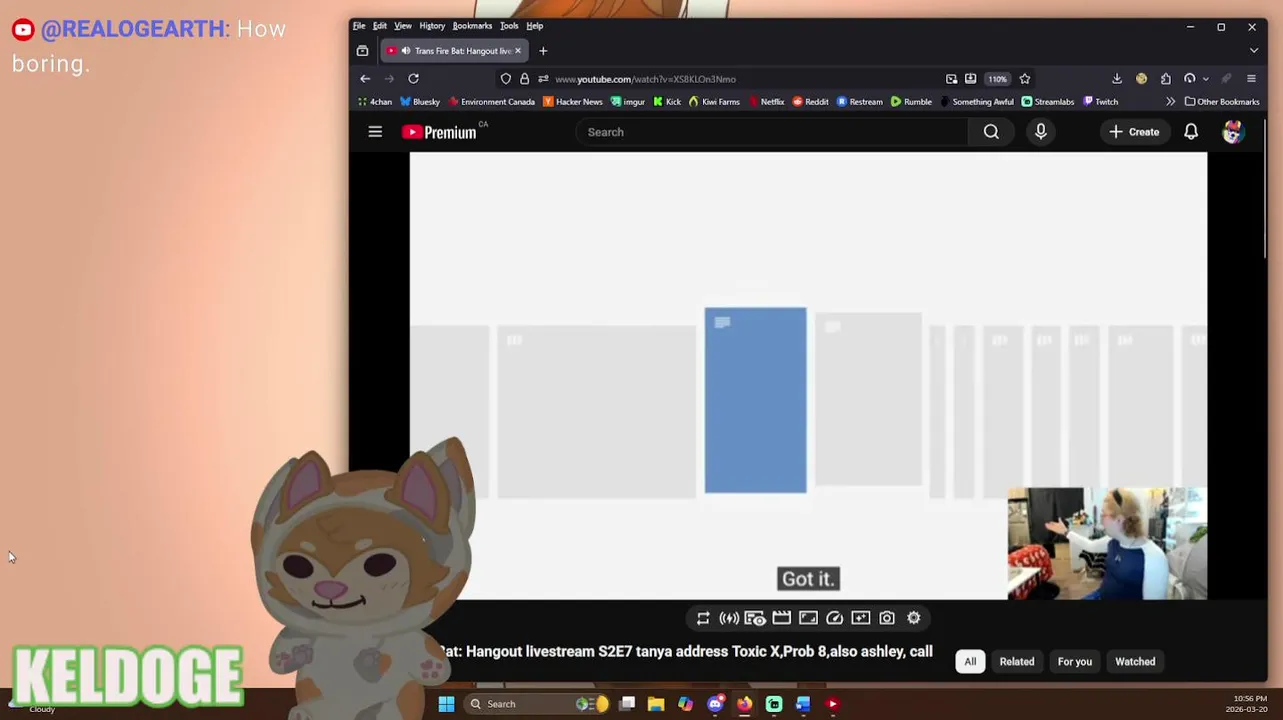
Task: Open the View menu
Action: 403,26
